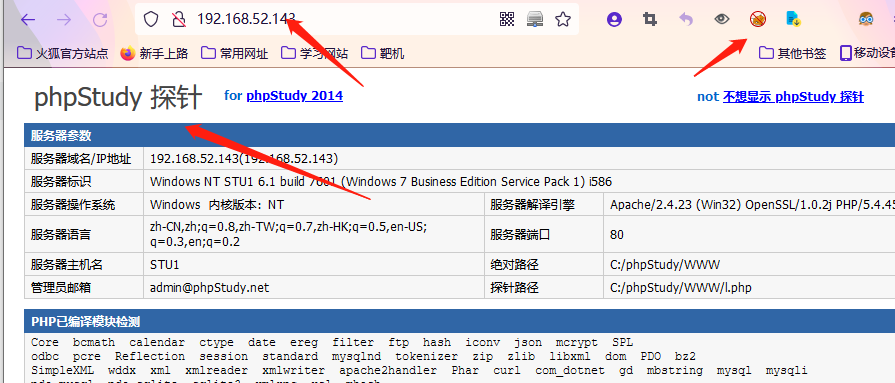Click the 不想显示 phpStudy 探针 link
Viewport: 895px width, 383px height.
coord(793,97)
